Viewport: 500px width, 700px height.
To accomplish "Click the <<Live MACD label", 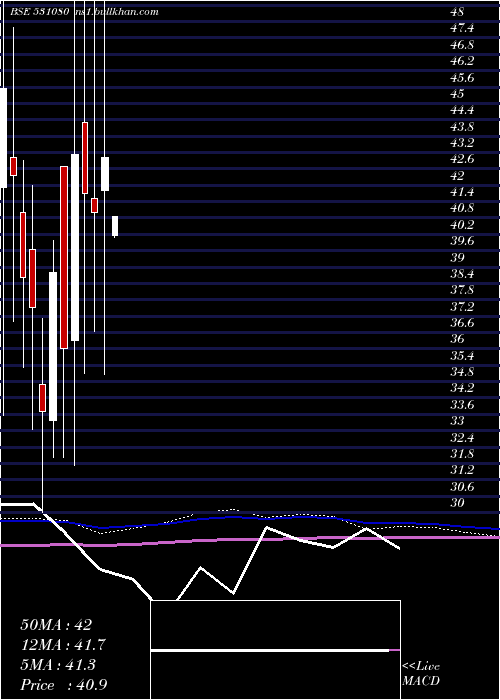I will pos(421,674).
